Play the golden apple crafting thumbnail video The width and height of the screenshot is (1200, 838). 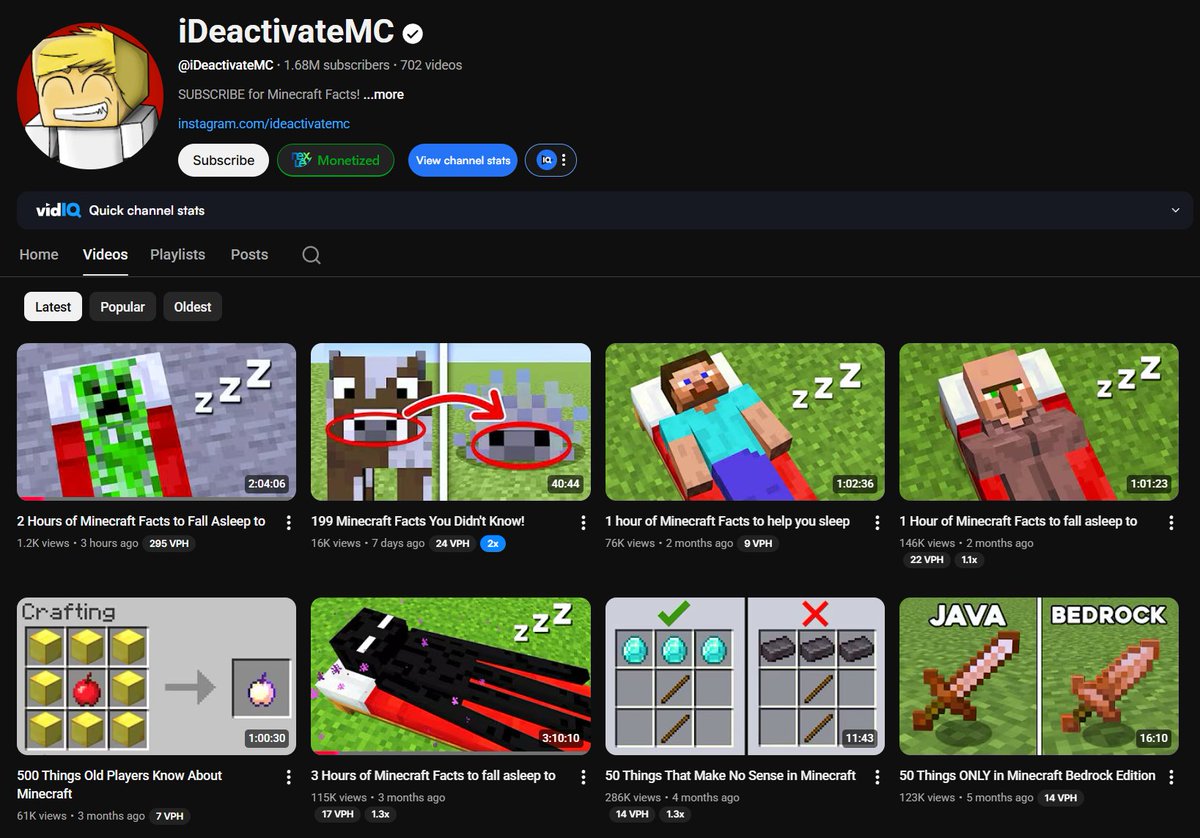(156, 676)
